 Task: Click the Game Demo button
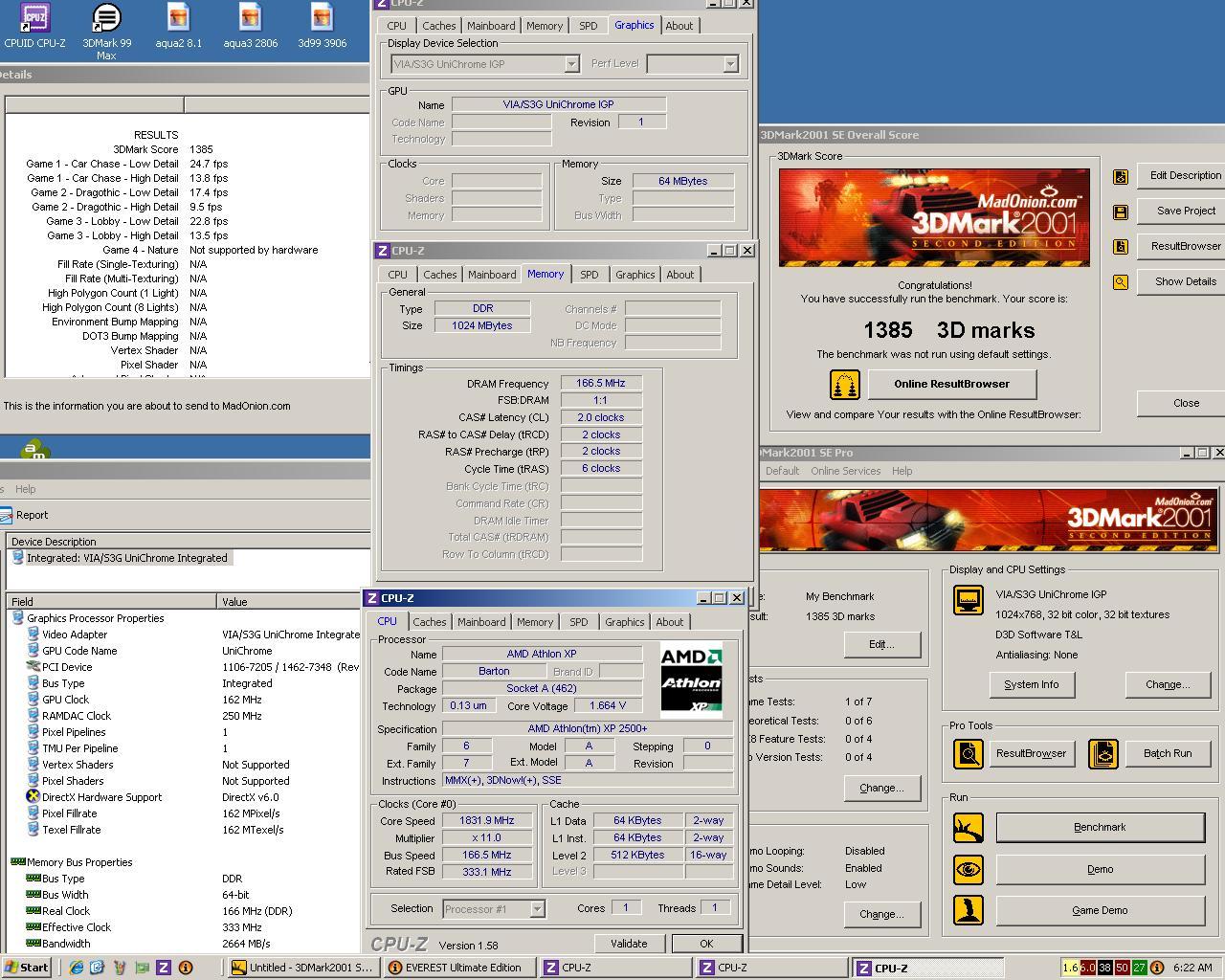[x=1100, y=910]
